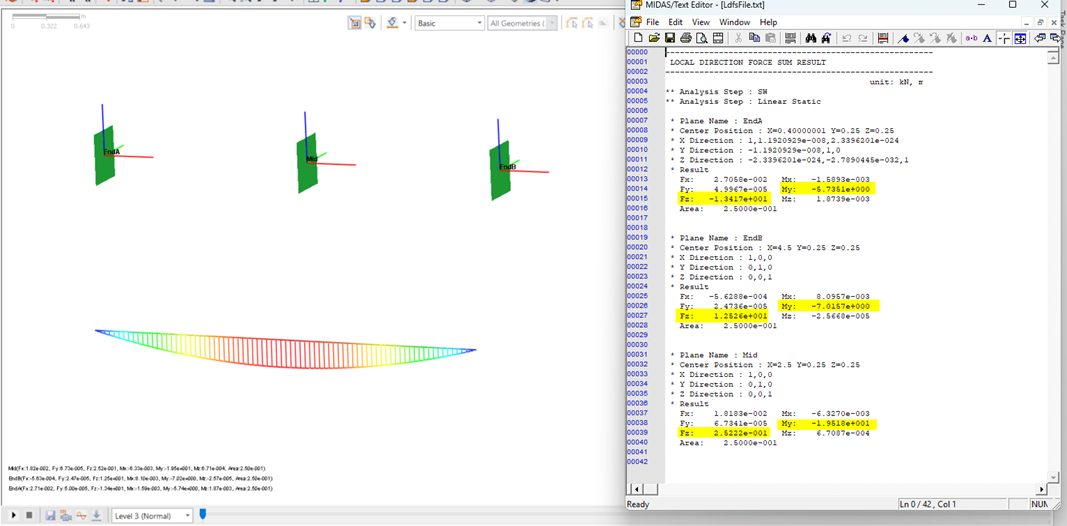Viewport: 1067px width, 526px height.
Task: Click the Text Editor horizontal scrollbar right arrow
Action: point(1041,489)
